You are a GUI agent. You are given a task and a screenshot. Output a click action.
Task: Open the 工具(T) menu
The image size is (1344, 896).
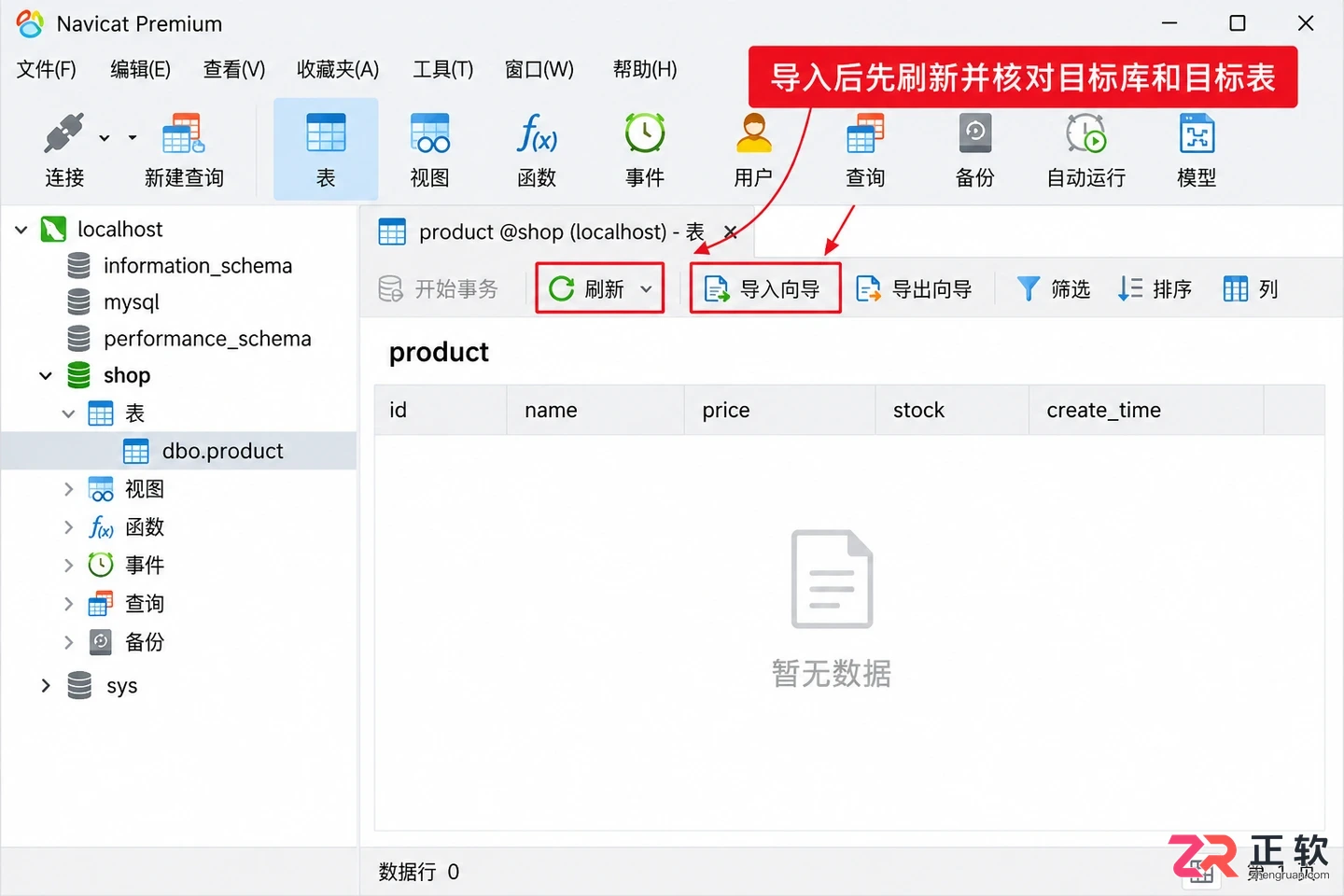tap(443, 70)
